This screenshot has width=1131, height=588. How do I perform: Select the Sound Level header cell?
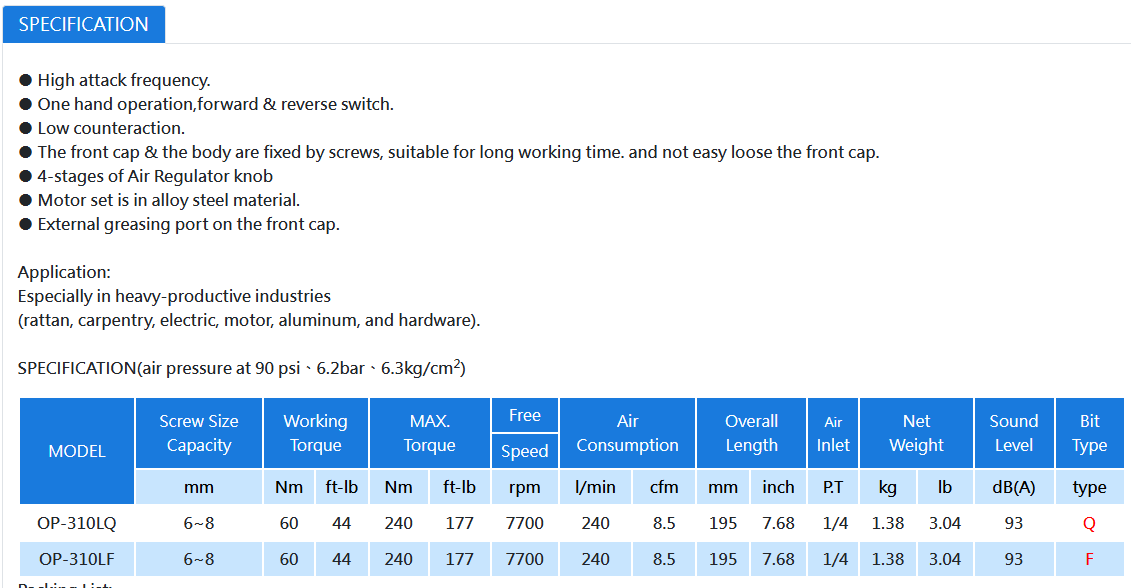tap(1014, 433)
